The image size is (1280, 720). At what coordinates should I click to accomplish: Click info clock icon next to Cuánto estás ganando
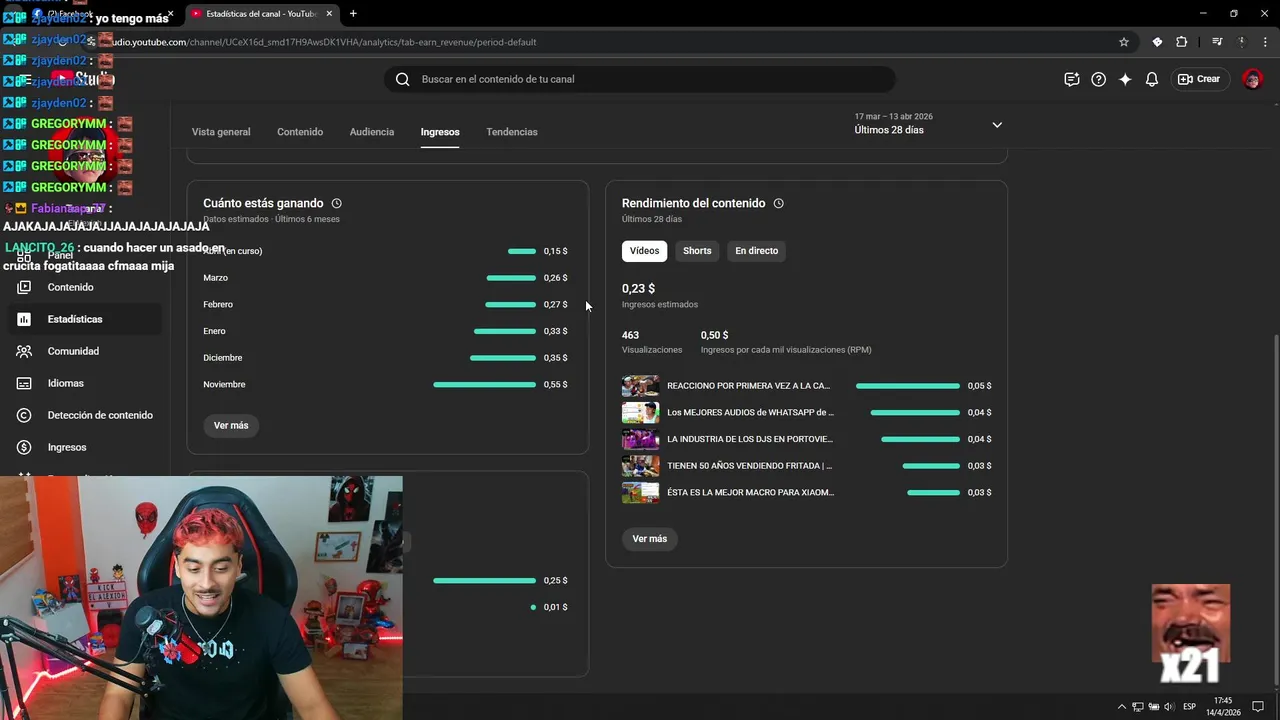(336, 203)
